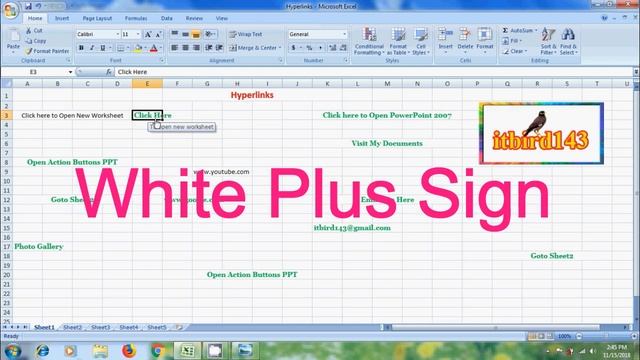Image resolution: width=640 pixels, height=360 pixels.
Task: Switch to the Data tab
Action: click(x=167, y=18)
